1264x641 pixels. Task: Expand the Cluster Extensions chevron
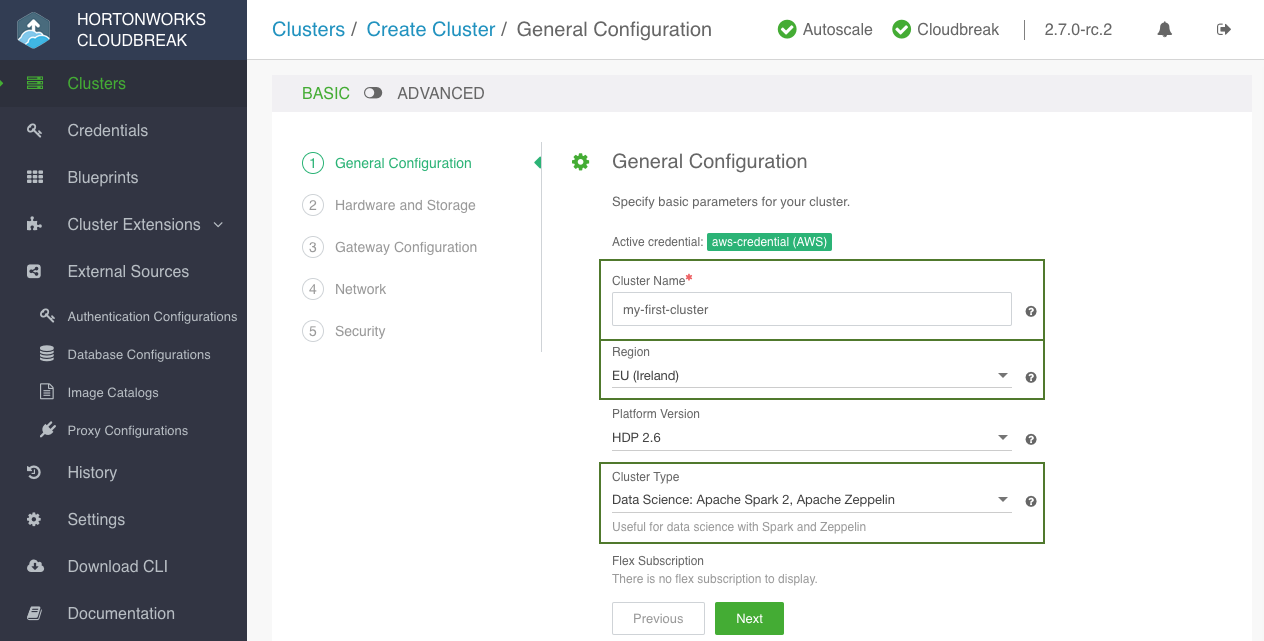pyautogui.click(x=218, y=224)
